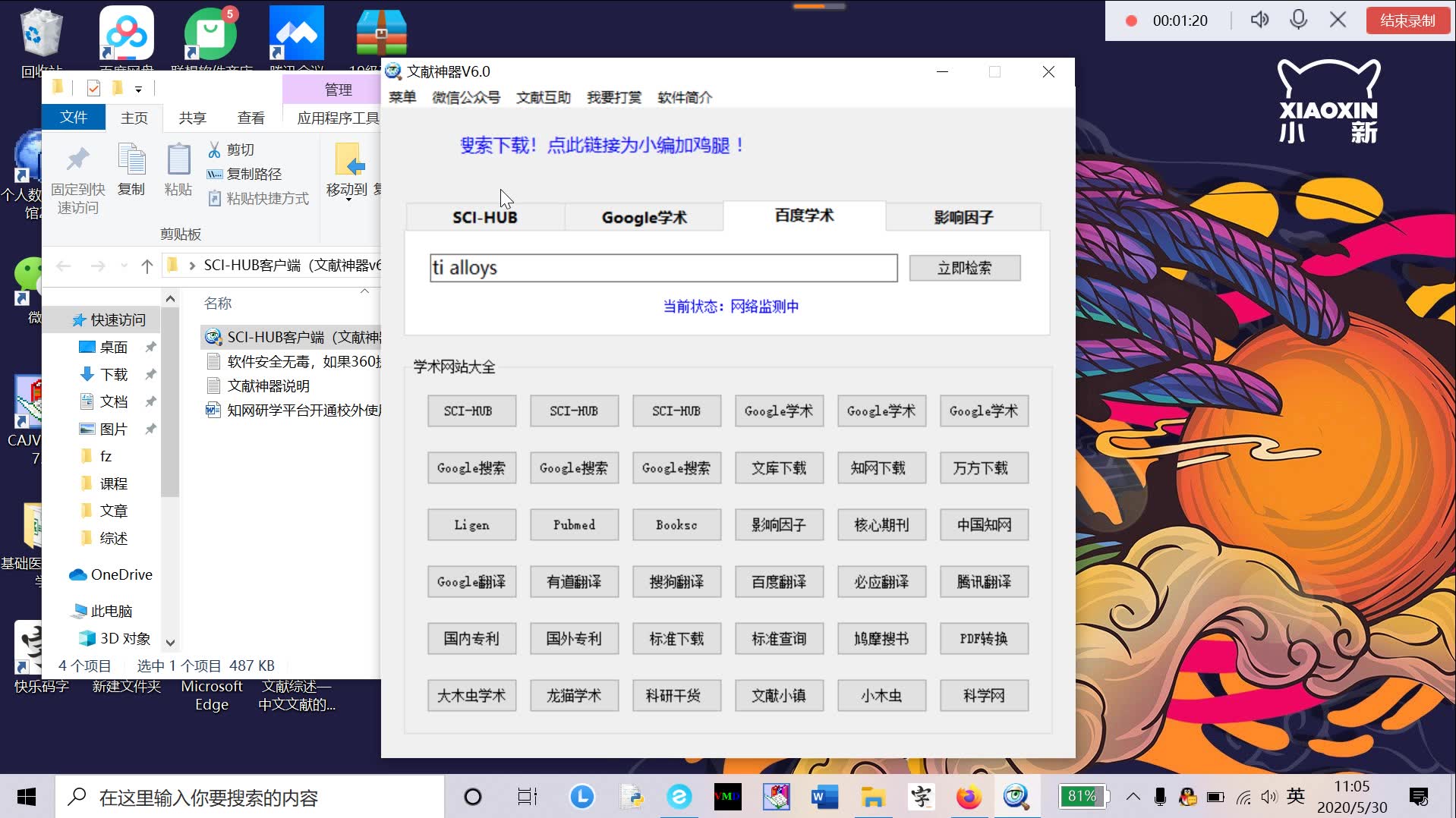This screenshot has width=1456, height=818.
Task: Toggle microphone icon in recording toolbar
Action: click(1299, 20)
